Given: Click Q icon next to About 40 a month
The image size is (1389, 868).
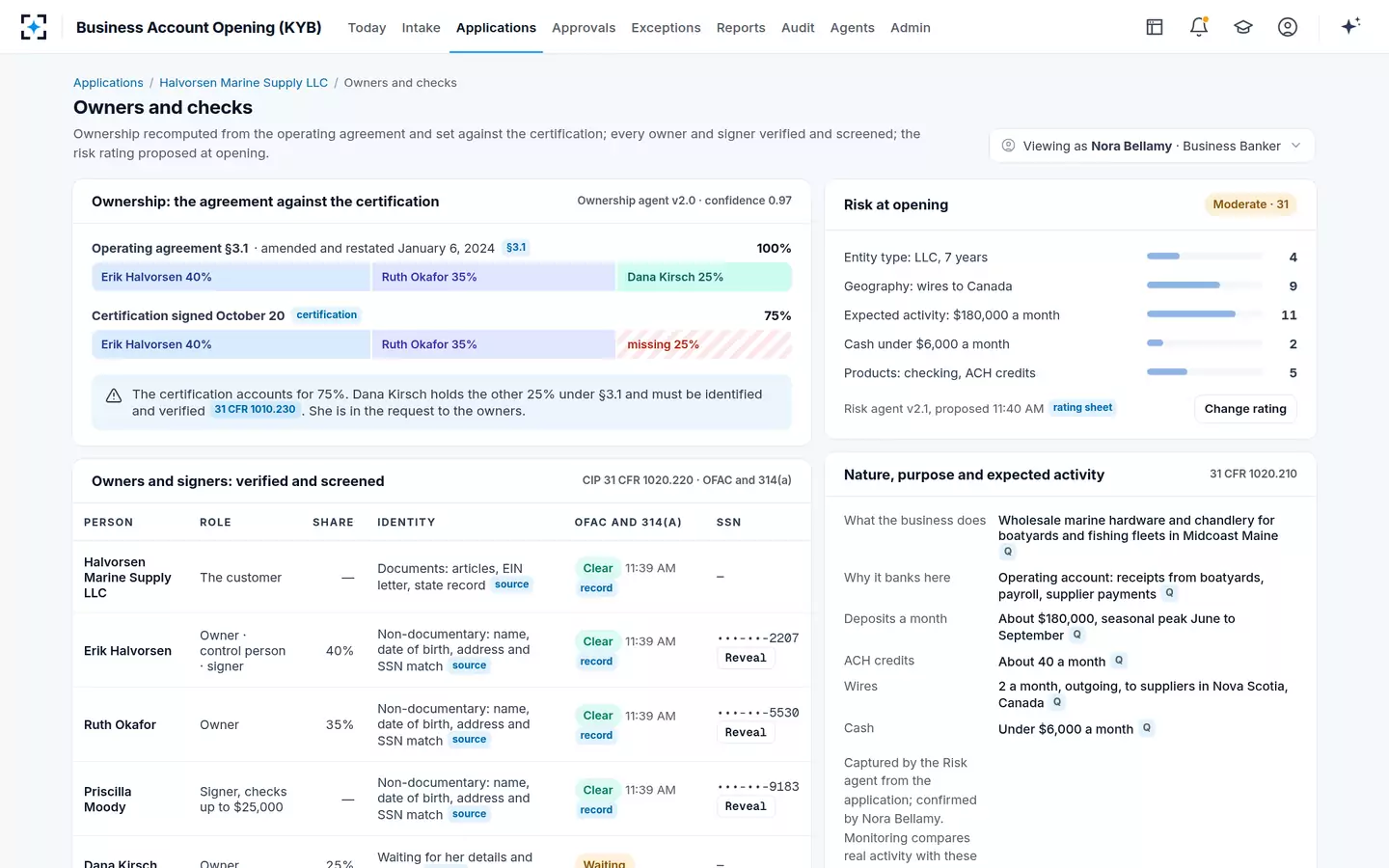Looking at the screenshot, I should 1119,661.
